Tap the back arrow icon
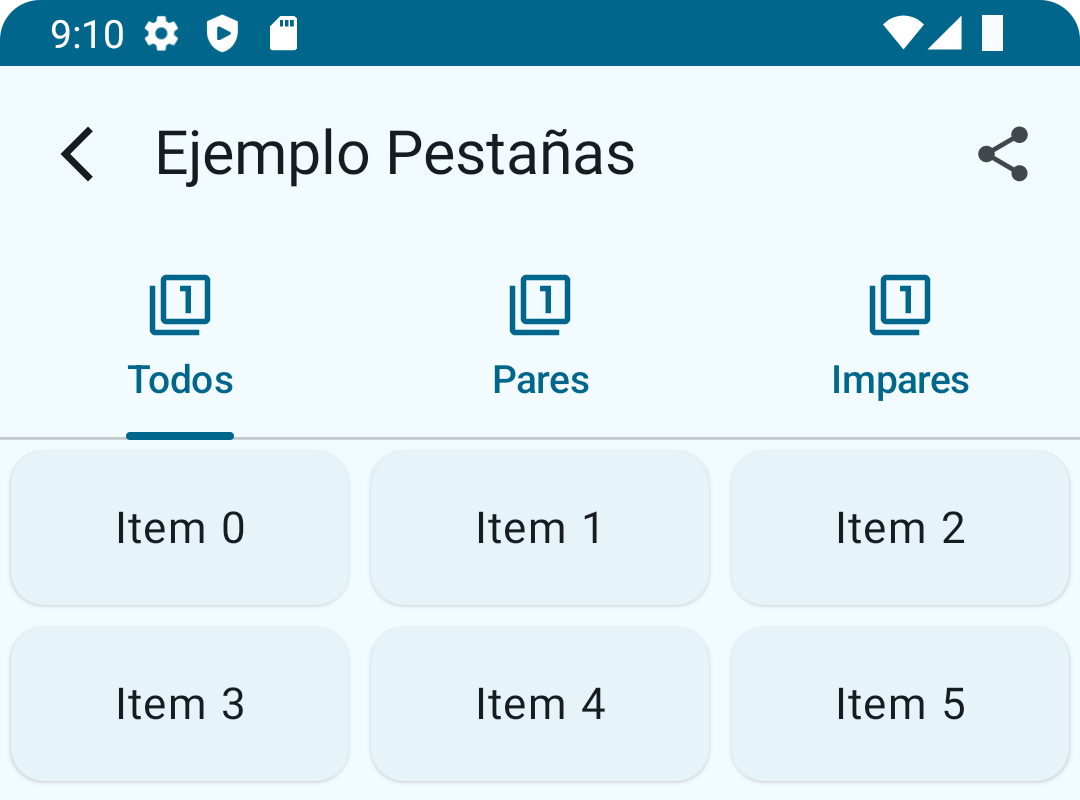 [78, 155]
